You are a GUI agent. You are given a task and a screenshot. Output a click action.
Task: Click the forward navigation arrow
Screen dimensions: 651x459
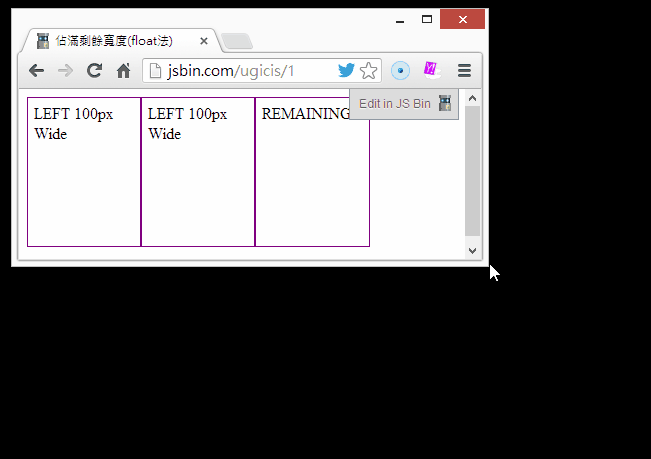click(x=65, y=71)
